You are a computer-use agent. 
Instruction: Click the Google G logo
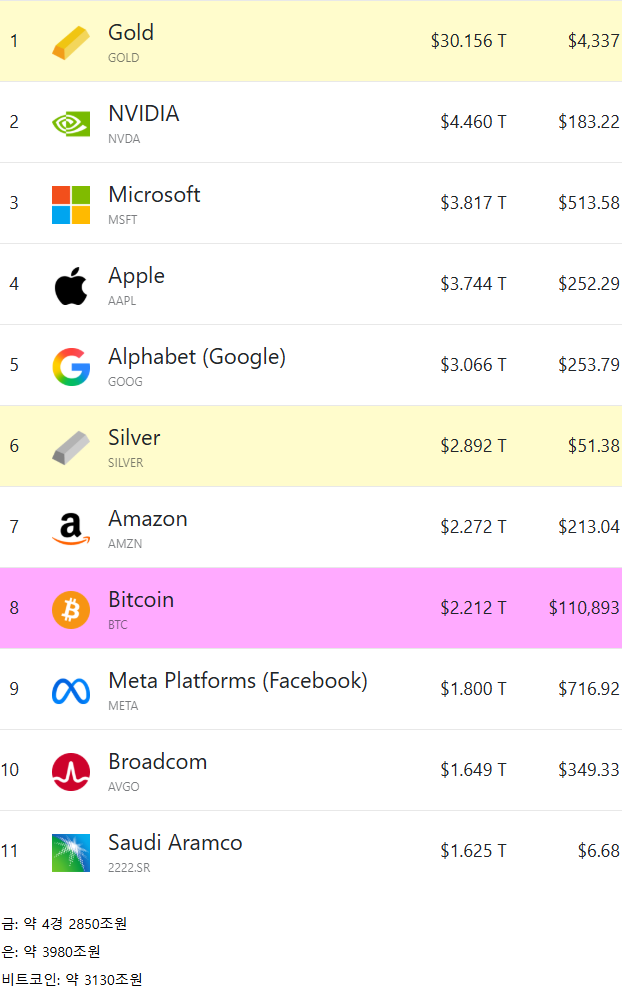tap(70, 366)
